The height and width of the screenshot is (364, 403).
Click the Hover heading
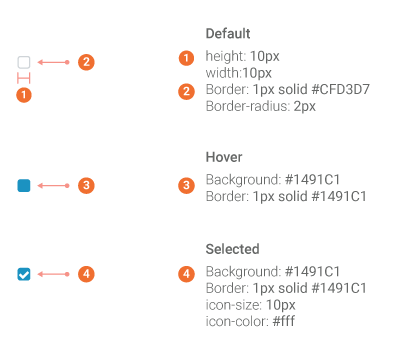(224, 157)
